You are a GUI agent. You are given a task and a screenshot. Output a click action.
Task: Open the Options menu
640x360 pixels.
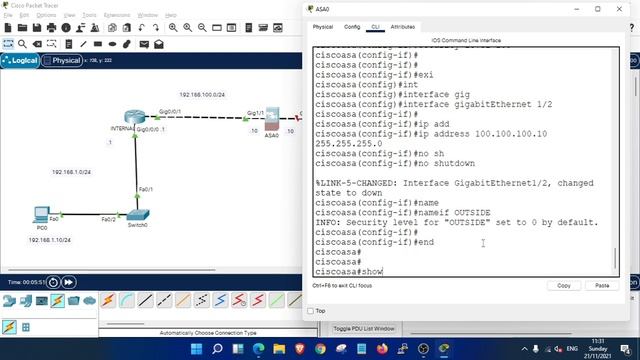point(46,15)
